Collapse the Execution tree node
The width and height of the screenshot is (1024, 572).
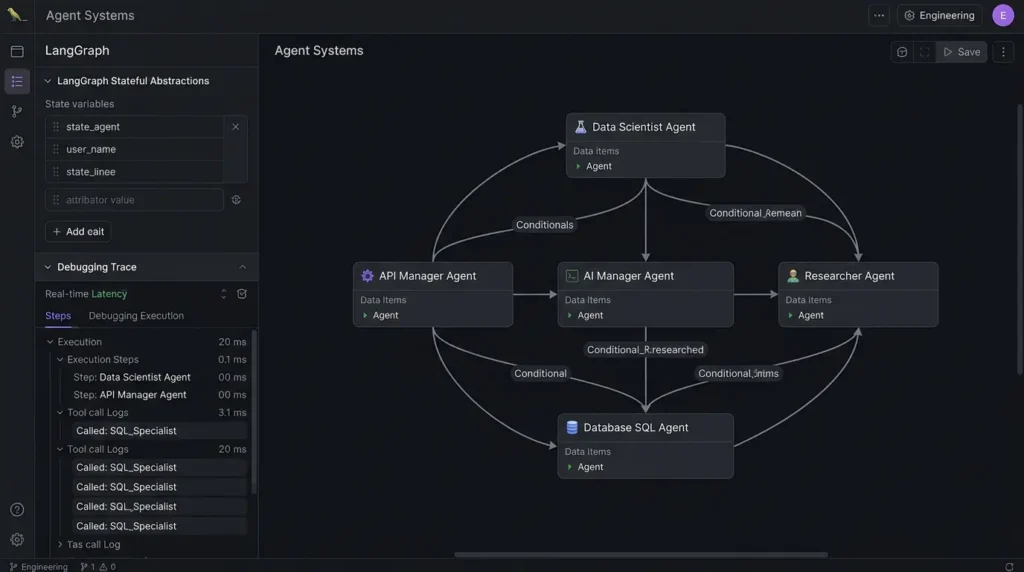(x=50, y=342)
